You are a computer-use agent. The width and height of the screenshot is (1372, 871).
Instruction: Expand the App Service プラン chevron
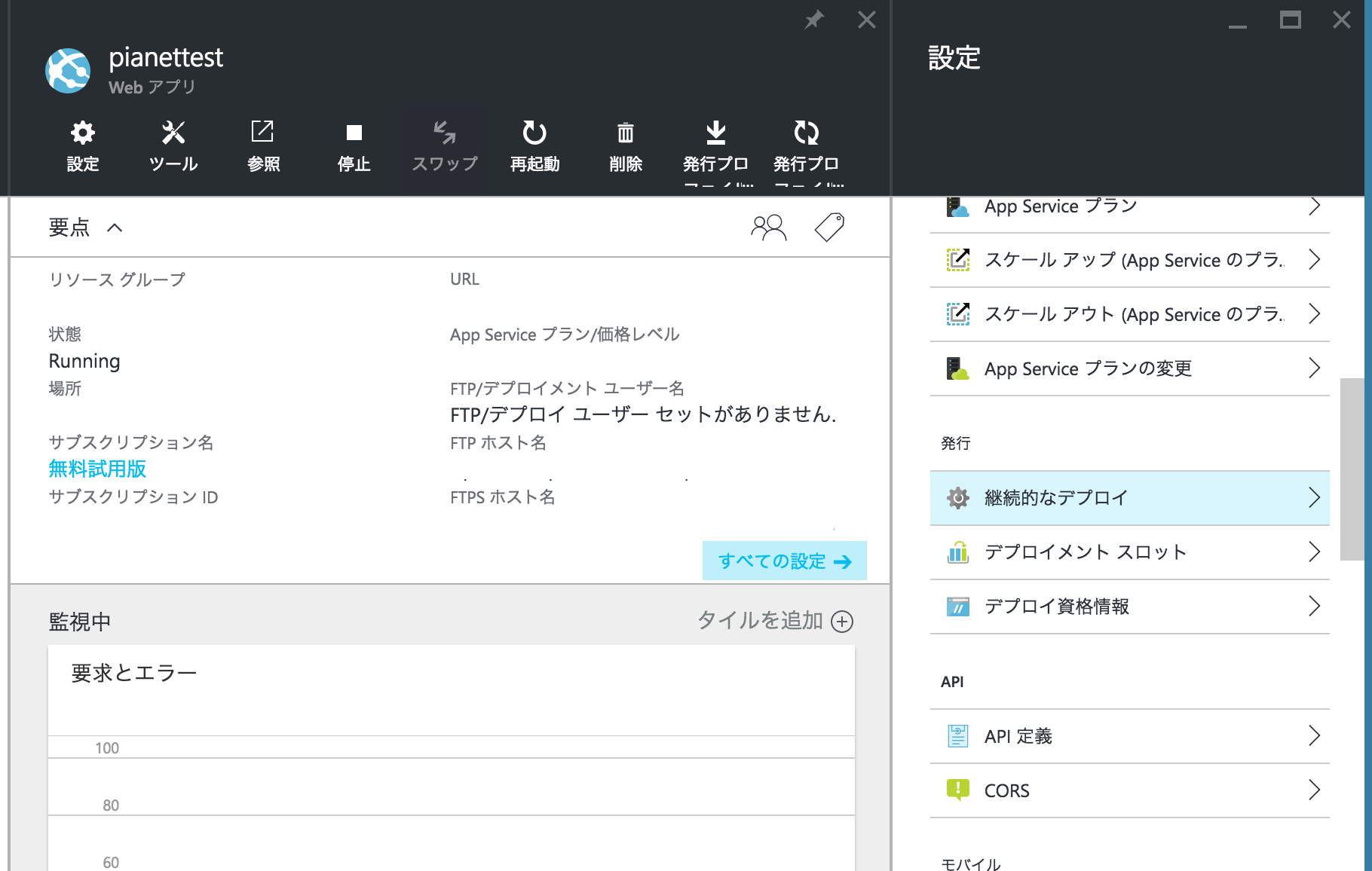click(x=1315, y=206)
